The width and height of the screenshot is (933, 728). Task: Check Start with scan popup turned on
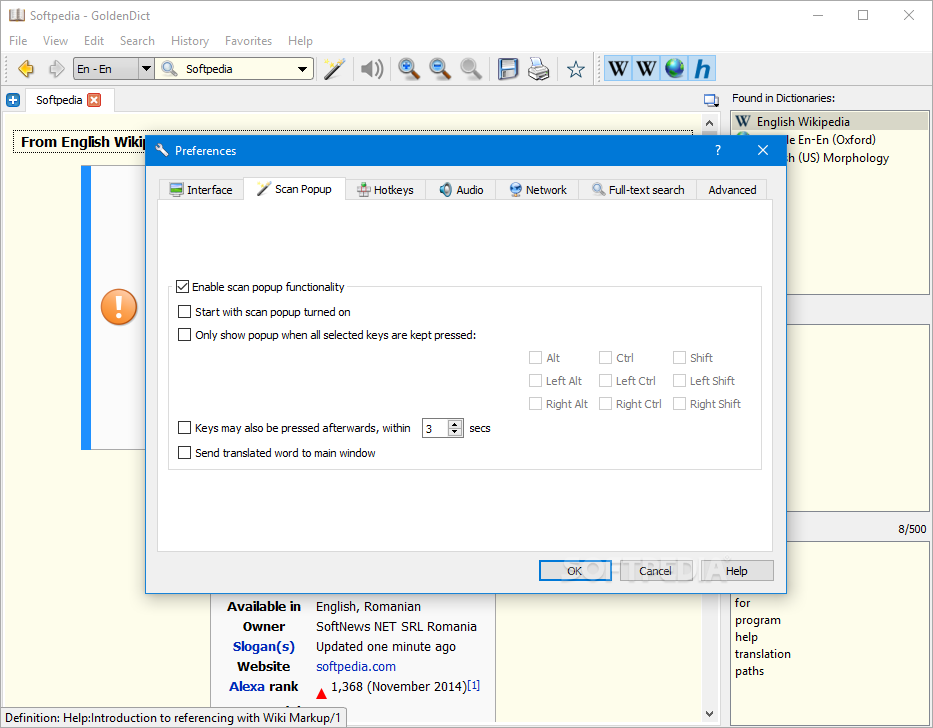[184, 312]
